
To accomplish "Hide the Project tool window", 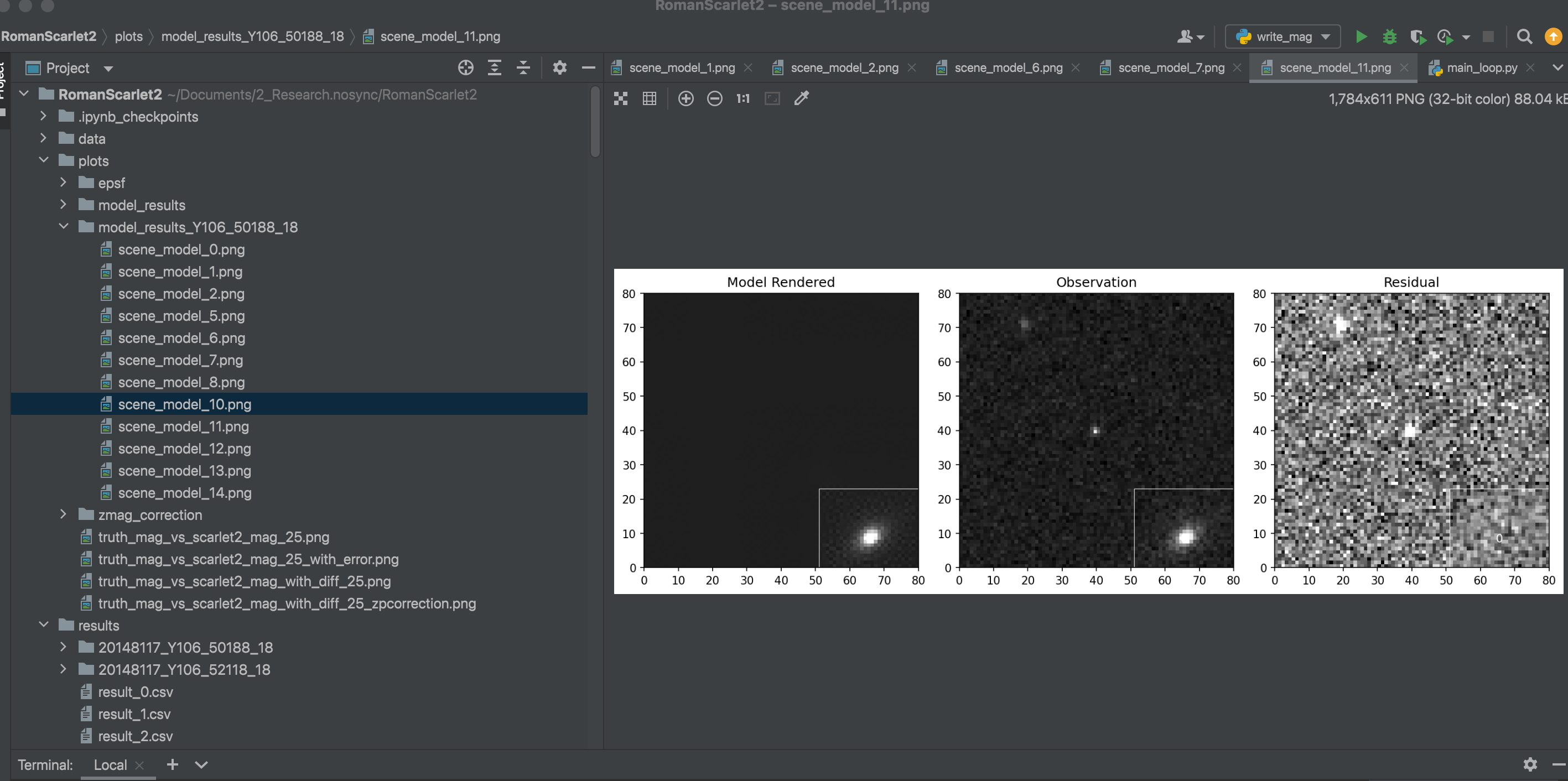I will [588, 67].
